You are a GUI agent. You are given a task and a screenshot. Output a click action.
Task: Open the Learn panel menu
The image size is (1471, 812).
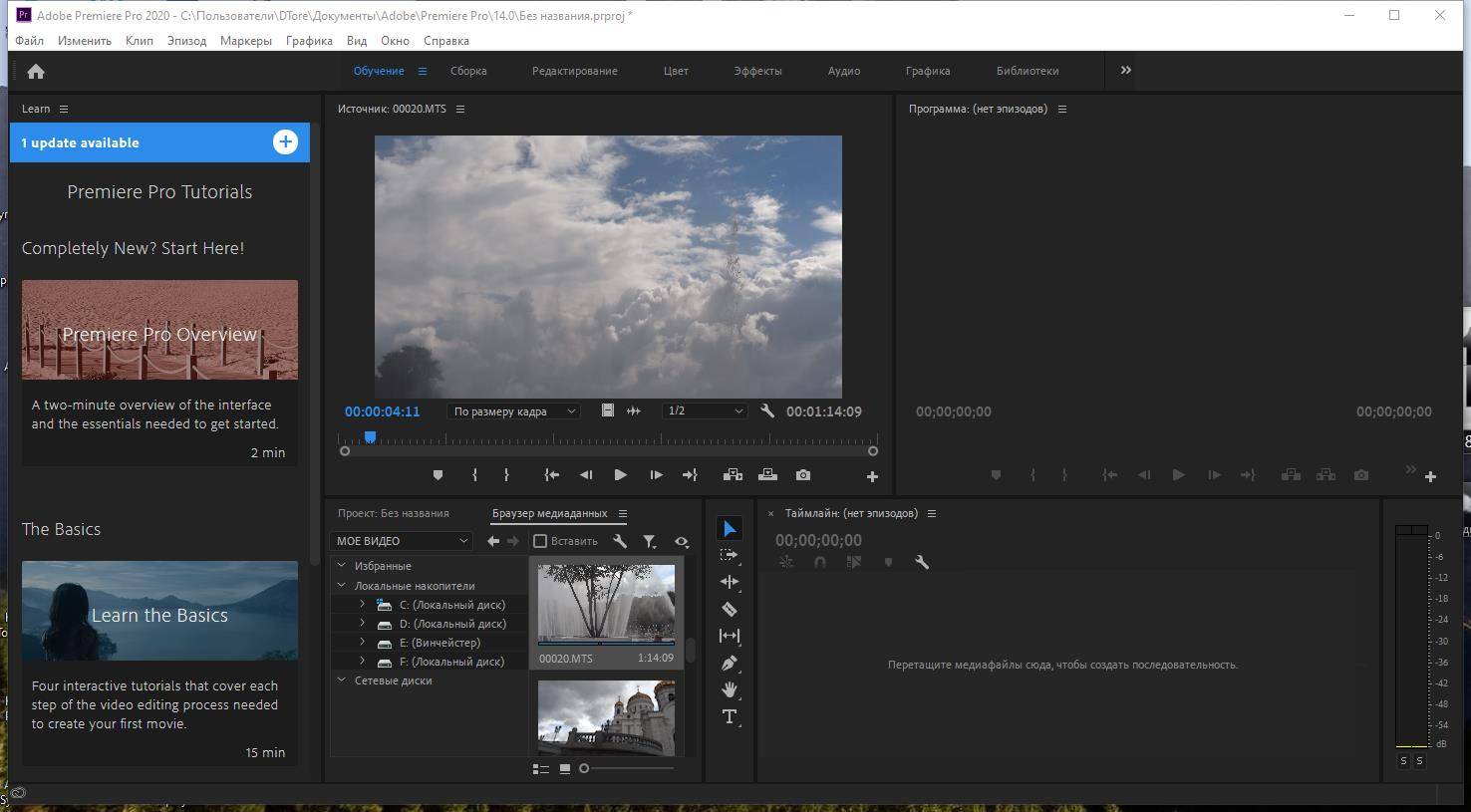(64, 109)
